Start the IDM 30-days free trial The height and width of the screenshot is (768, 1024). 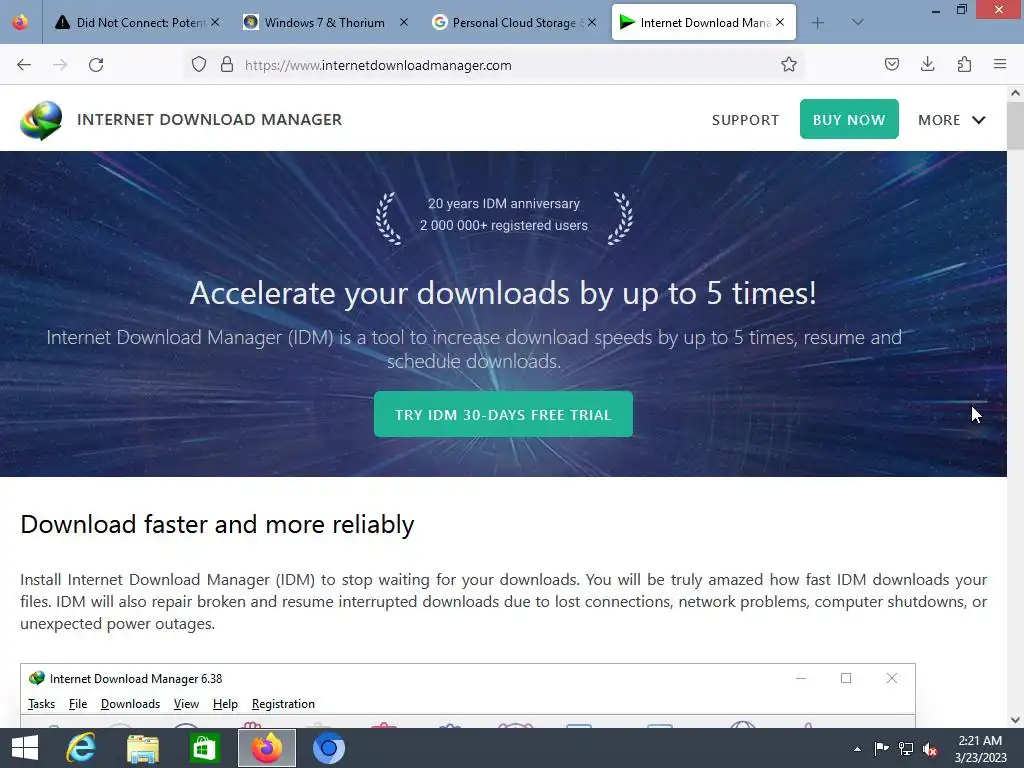503,414
